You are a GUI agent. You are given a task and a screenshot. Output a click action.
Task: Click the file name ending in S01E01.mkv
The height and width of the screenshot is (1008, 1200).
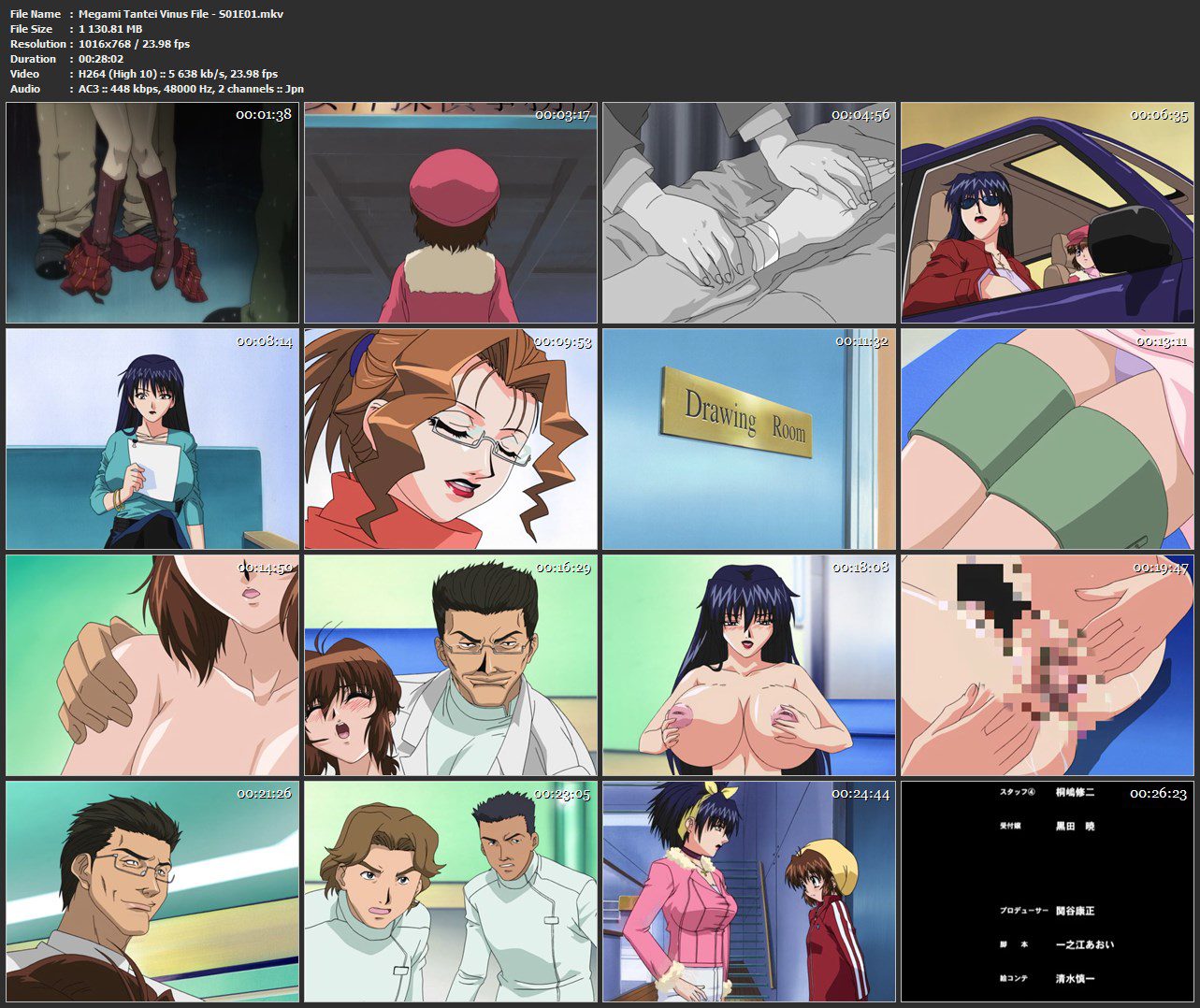[181, 14]
